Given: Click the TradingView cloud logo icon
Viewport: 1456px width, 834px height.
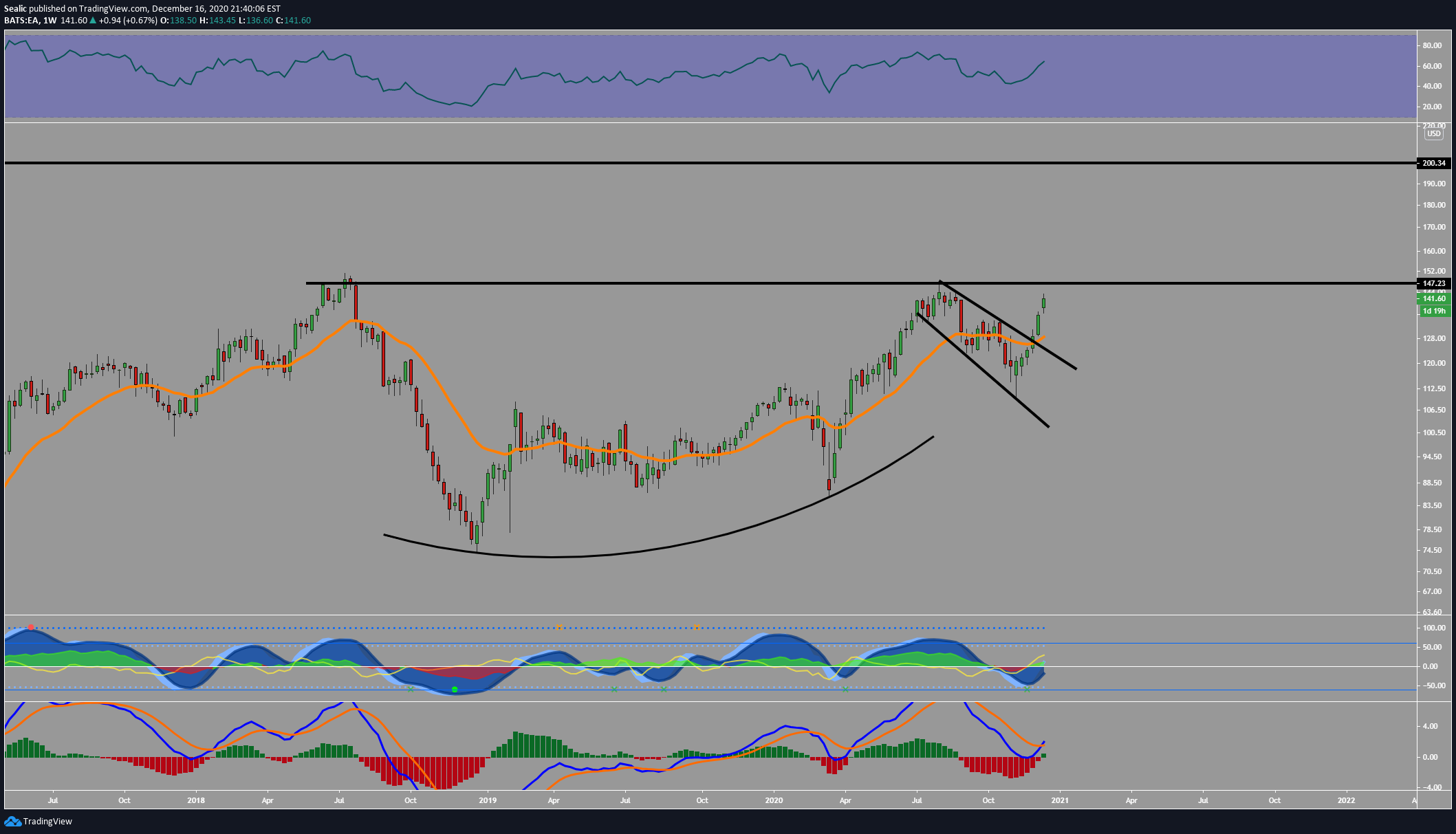Looking at the screenshot, I should (x=12, y=821).
